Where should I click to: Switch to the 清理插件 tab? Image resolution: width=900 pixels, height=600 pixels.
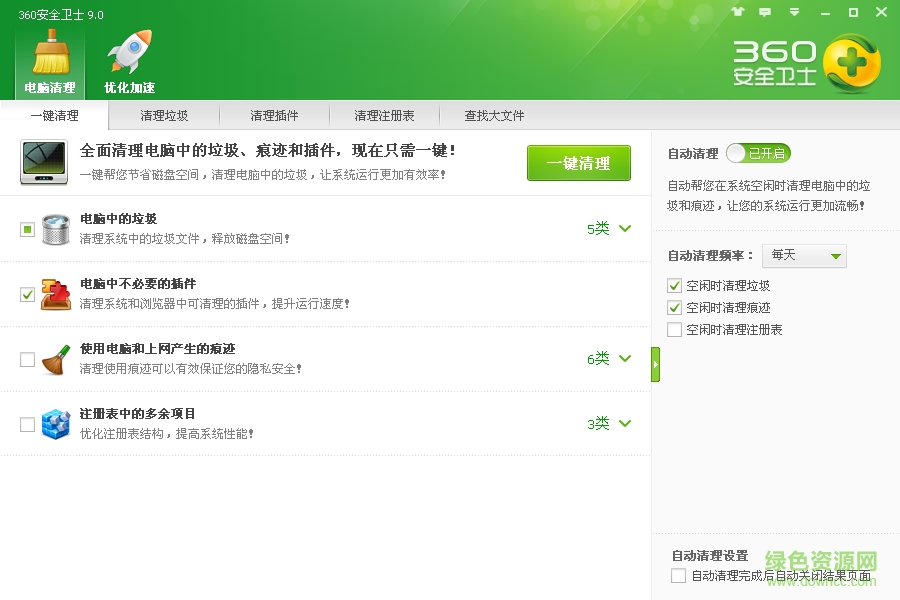click(274, 115)
